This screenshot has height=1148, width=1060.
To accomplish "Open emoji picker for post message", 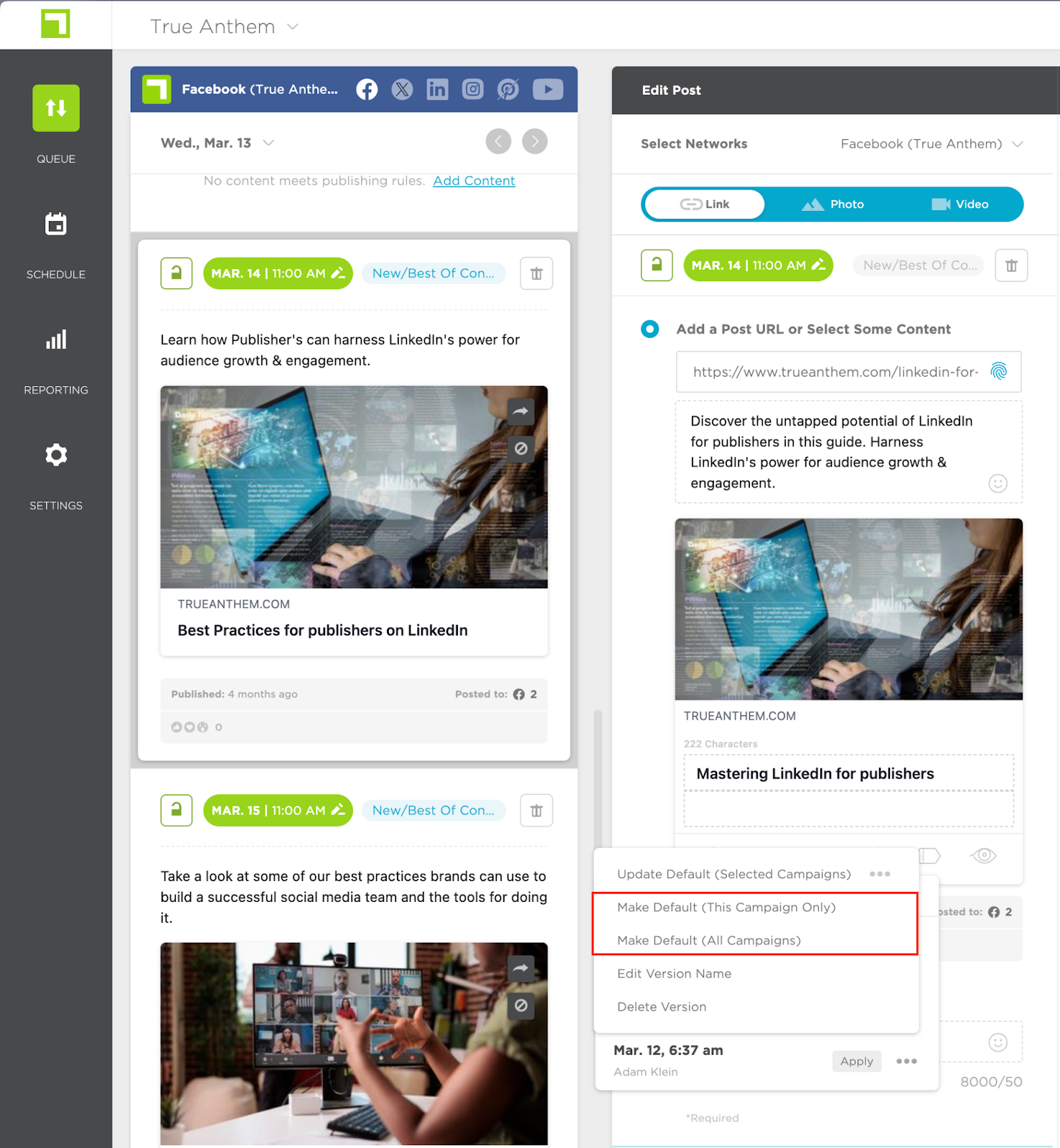I will coord(998,484).
